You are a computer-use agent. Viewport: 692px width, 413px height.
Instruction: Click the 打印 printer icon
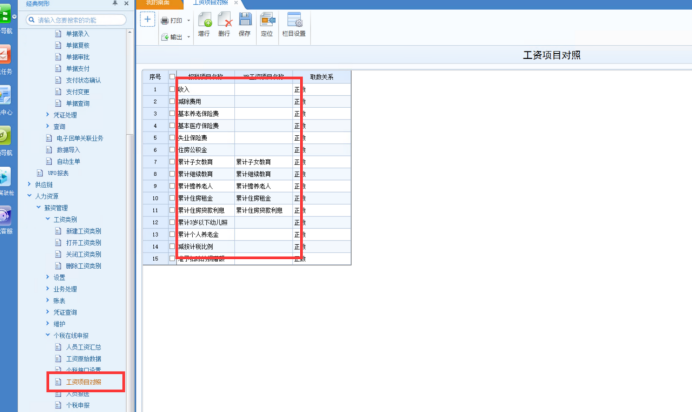tap(165, 21)
